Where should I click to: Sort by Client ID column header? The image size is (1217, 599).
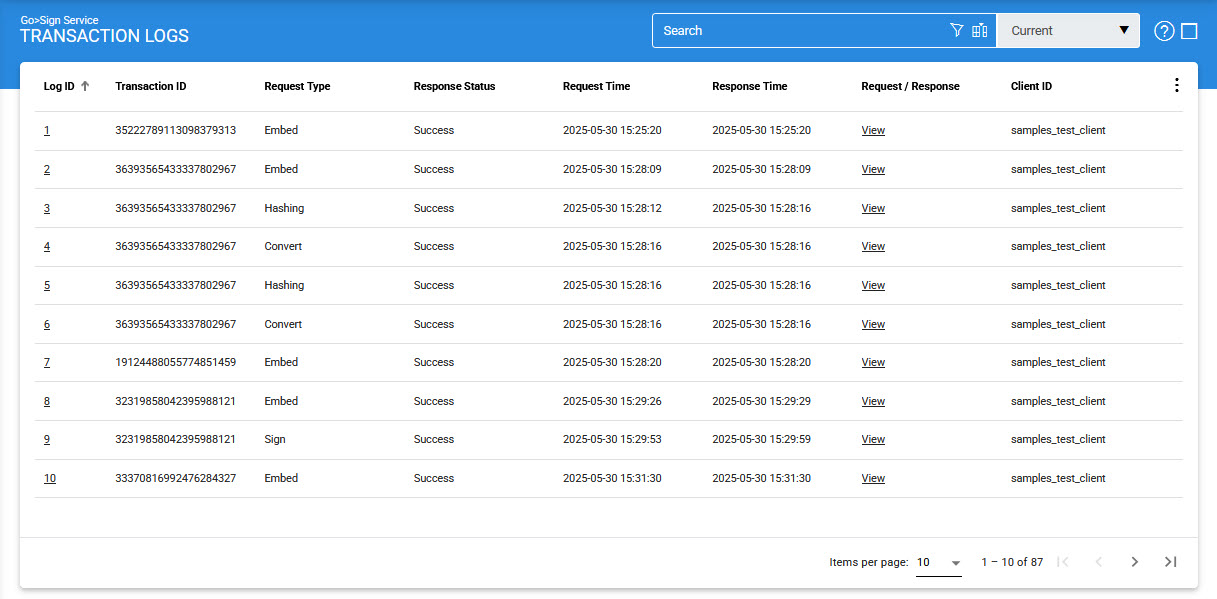point(1031,86)
